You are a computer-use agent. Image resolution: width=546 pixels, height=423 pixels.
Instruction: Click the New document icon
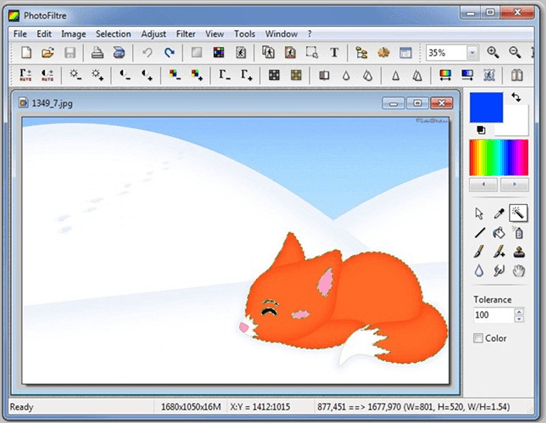[26, 53]
